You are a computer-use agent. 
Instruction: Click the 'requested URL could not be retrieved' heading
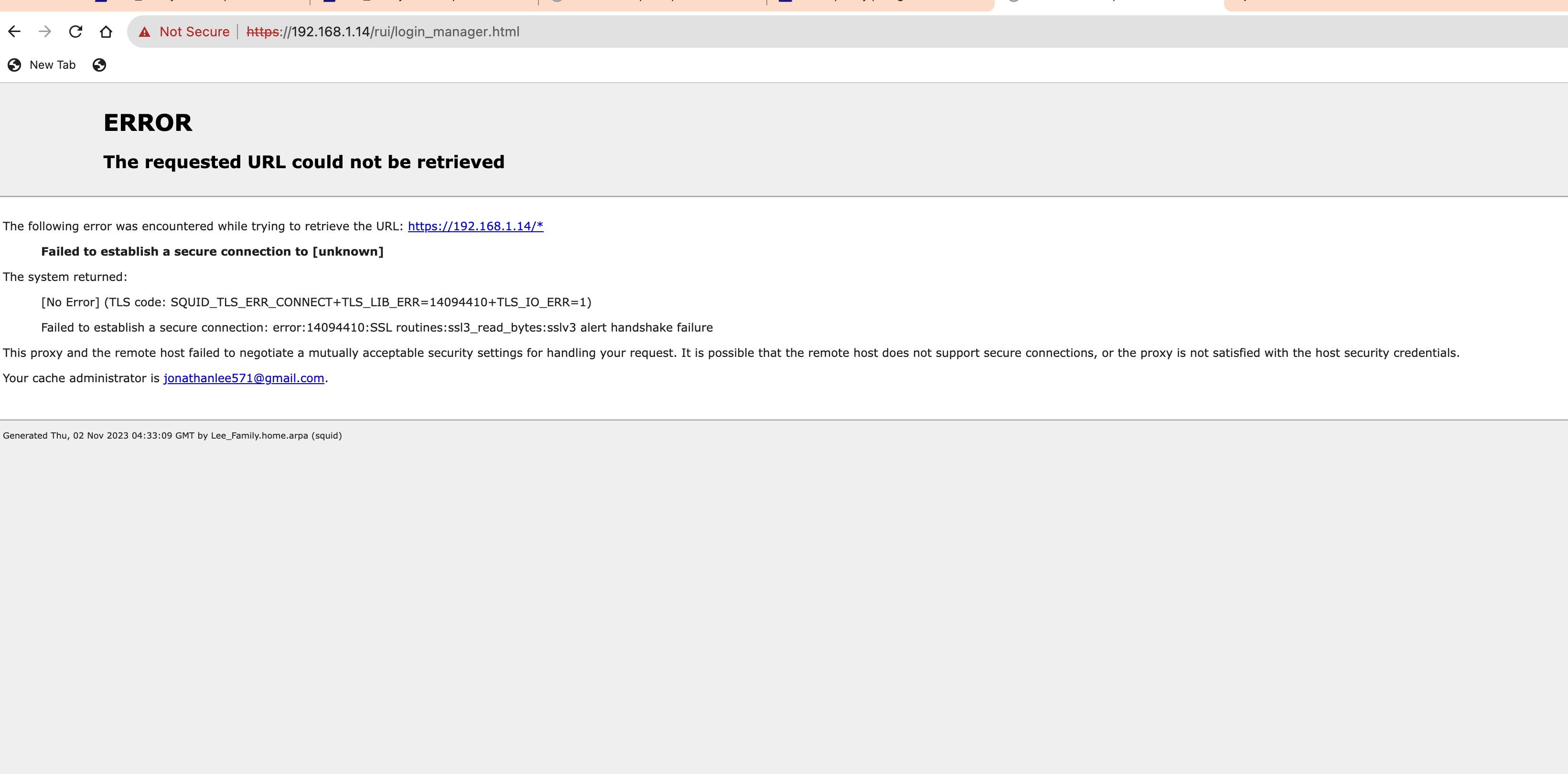coord(304,162)
